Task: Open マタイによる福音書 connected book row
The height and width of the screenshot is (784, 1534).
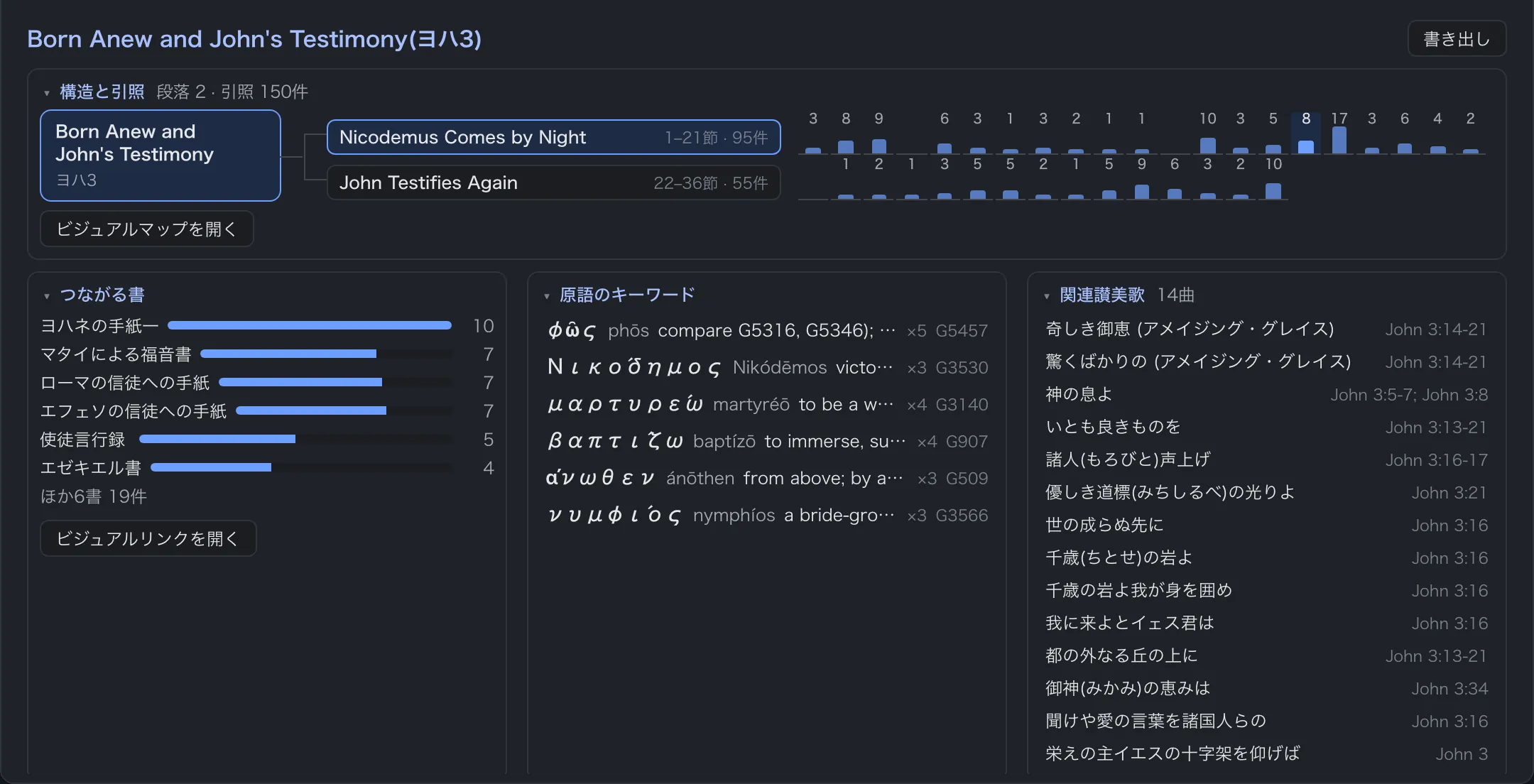Action: point(267,354)
